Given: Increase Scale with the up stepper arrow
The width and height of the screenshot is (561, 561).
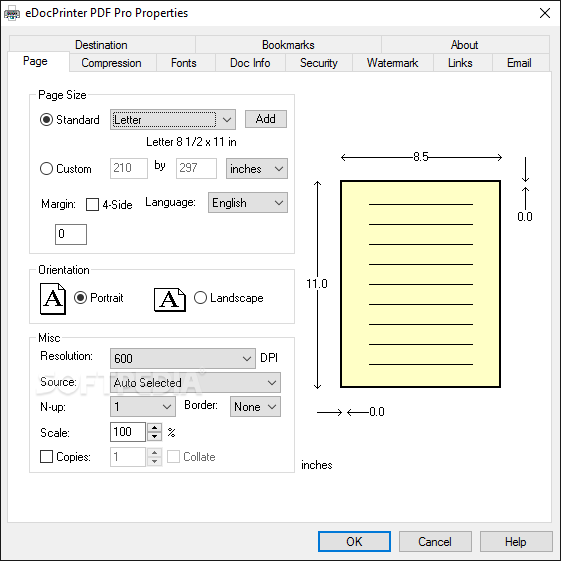Looking at the screenshot, I should (x=155, y=428).
